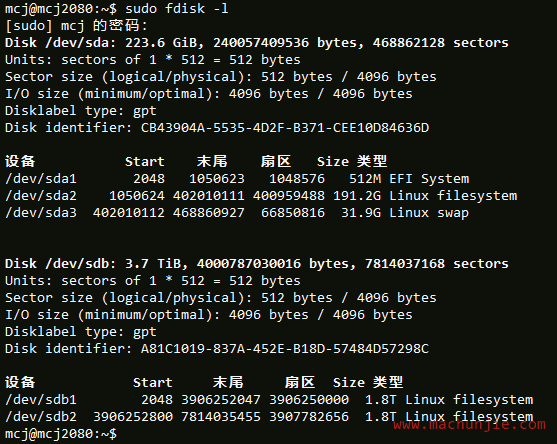Screen dimensions: 557x444
Task: Click the sdb disk identifier A81C1019 string
Action: point(285,348)
